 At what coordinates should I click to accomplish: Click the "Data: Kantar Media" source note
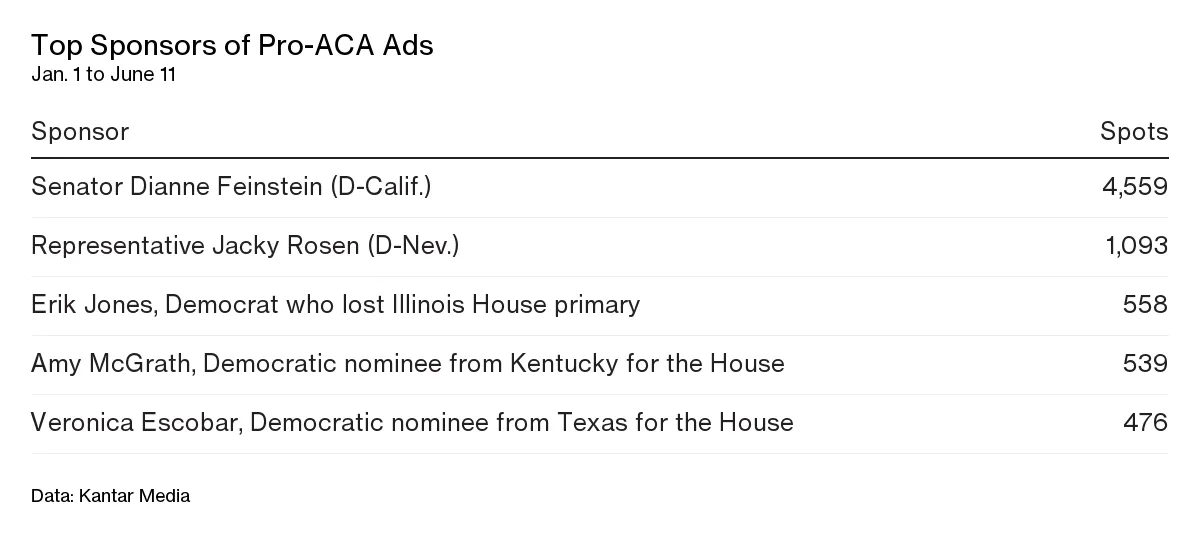110,496
